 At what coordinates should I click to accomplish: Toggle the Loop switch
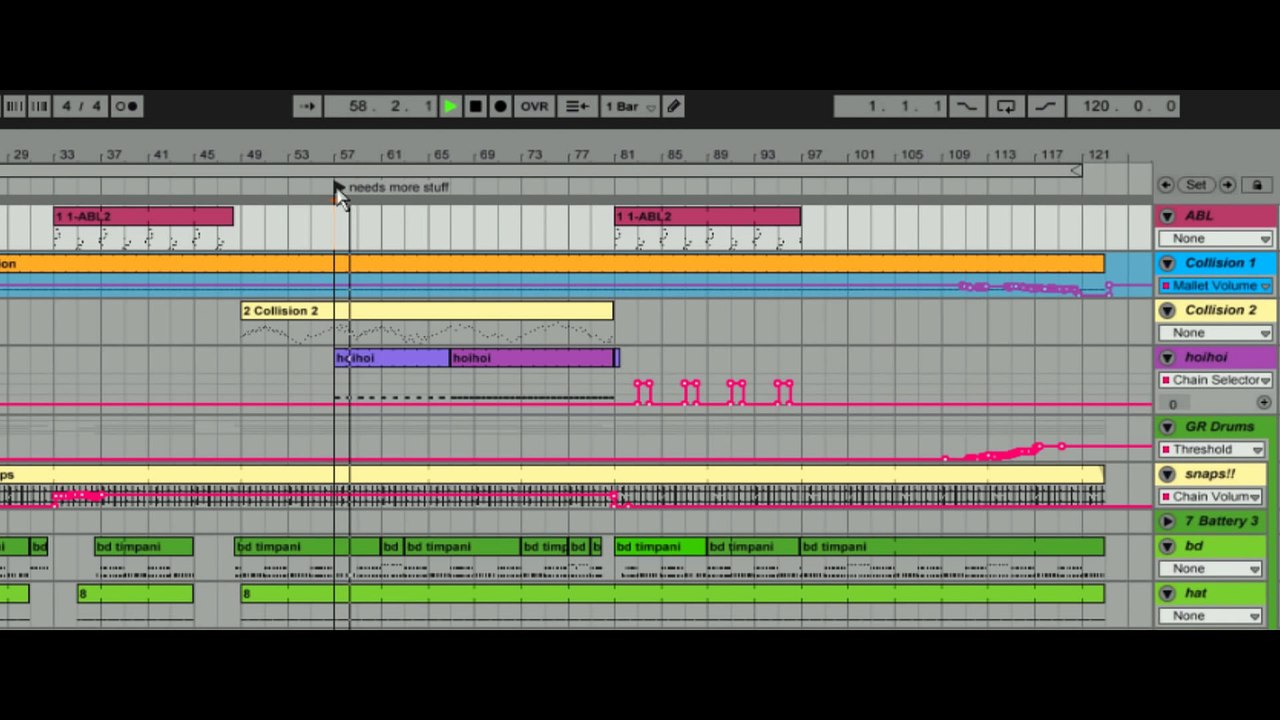(1006, 106)
